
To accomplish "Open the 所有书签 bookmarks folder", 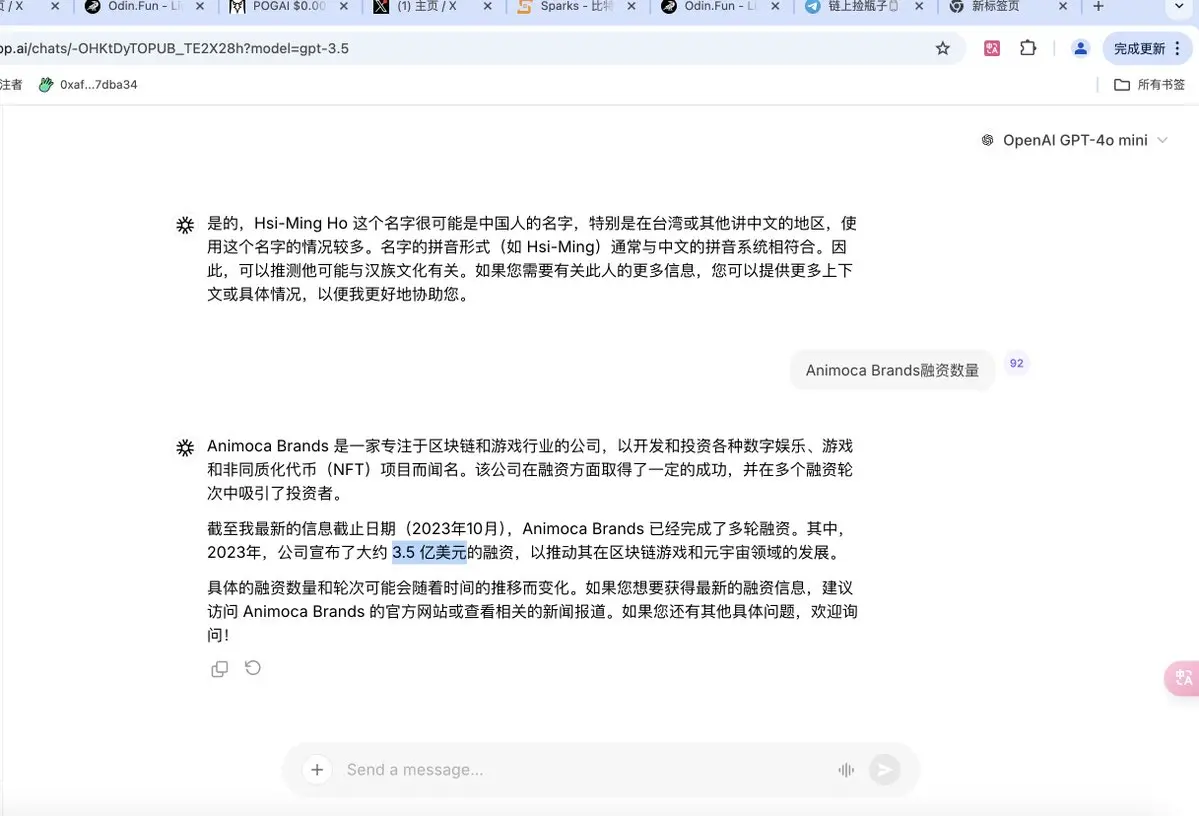I will pyautogui.click(x=1149, y=85).
